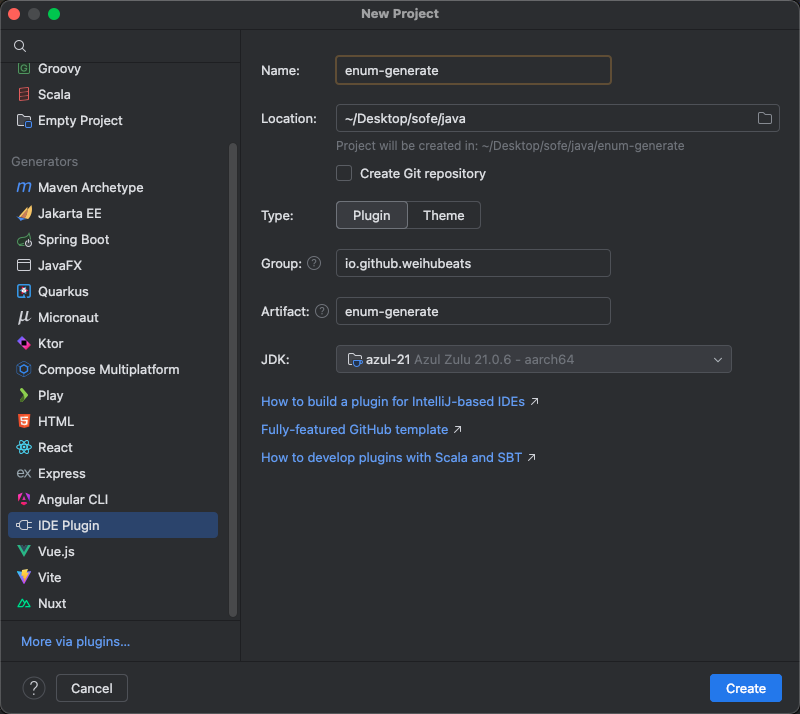Select the IDE Plugin generator

(113, 525)
